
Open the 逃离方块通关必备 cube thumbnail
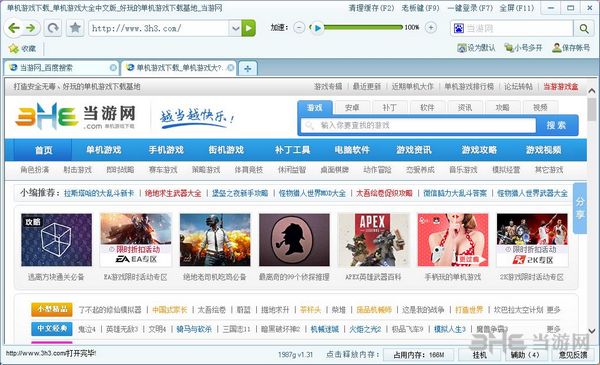(x=56, y=240)
